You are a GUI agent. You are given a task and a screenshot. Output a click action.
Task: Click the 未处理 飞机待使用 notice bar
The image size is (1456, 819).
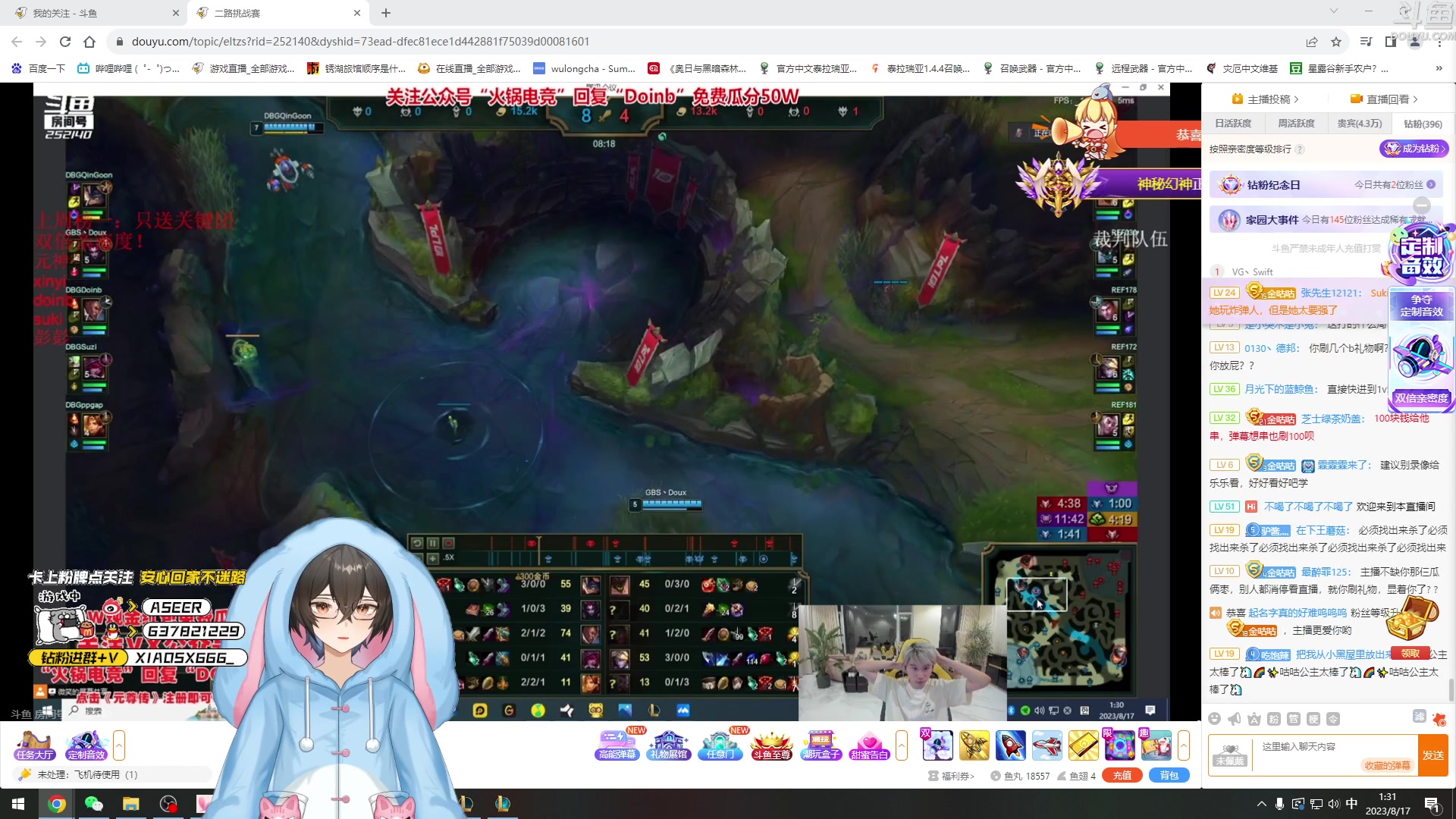(112, 775)
